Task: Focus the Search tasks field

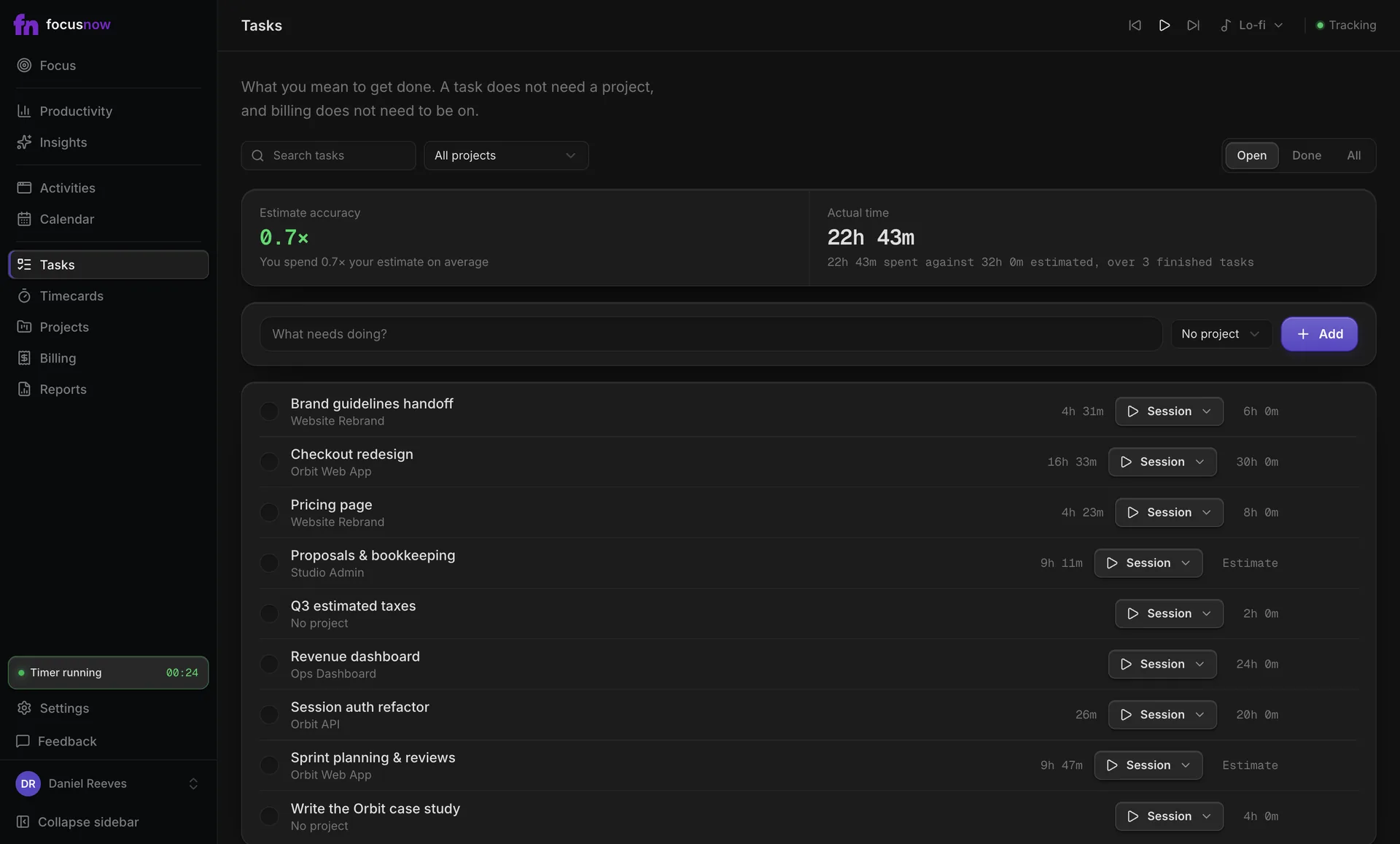Action: coord(328,155)
